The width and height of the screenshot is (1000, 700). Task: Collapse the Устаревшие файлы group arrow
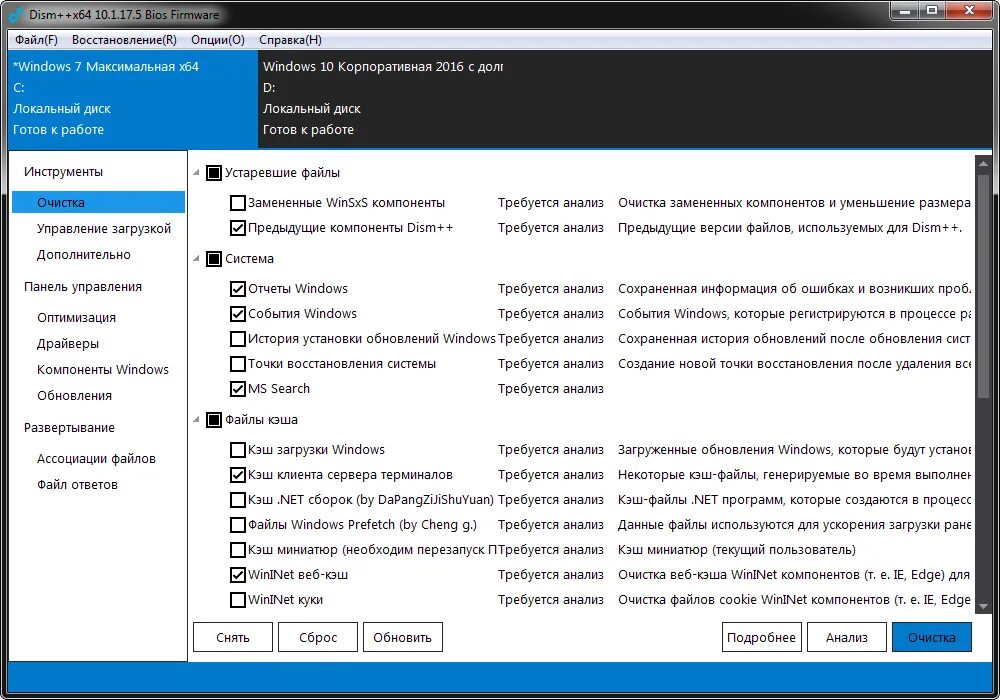(x=196, y=173)
